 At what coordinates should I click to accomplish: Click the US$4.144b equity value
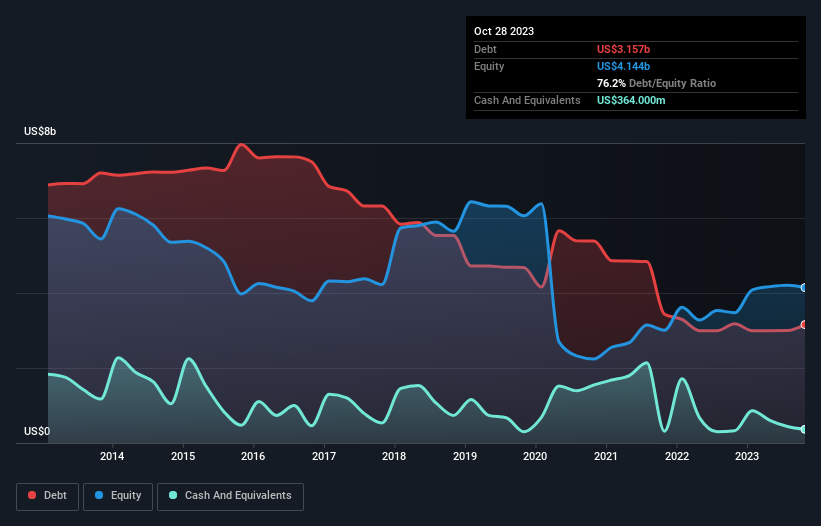623,66
